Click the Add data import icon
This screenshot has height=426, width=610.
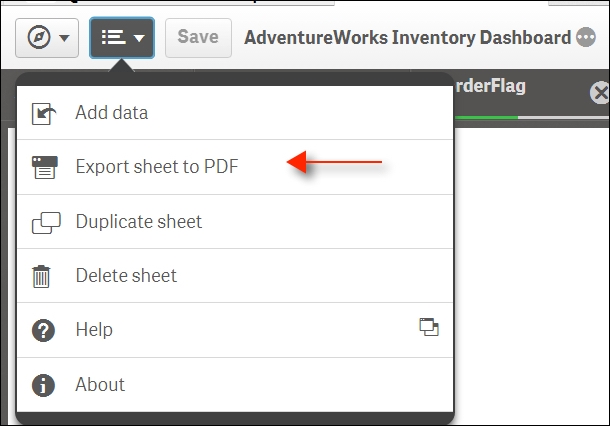(44, 114)
